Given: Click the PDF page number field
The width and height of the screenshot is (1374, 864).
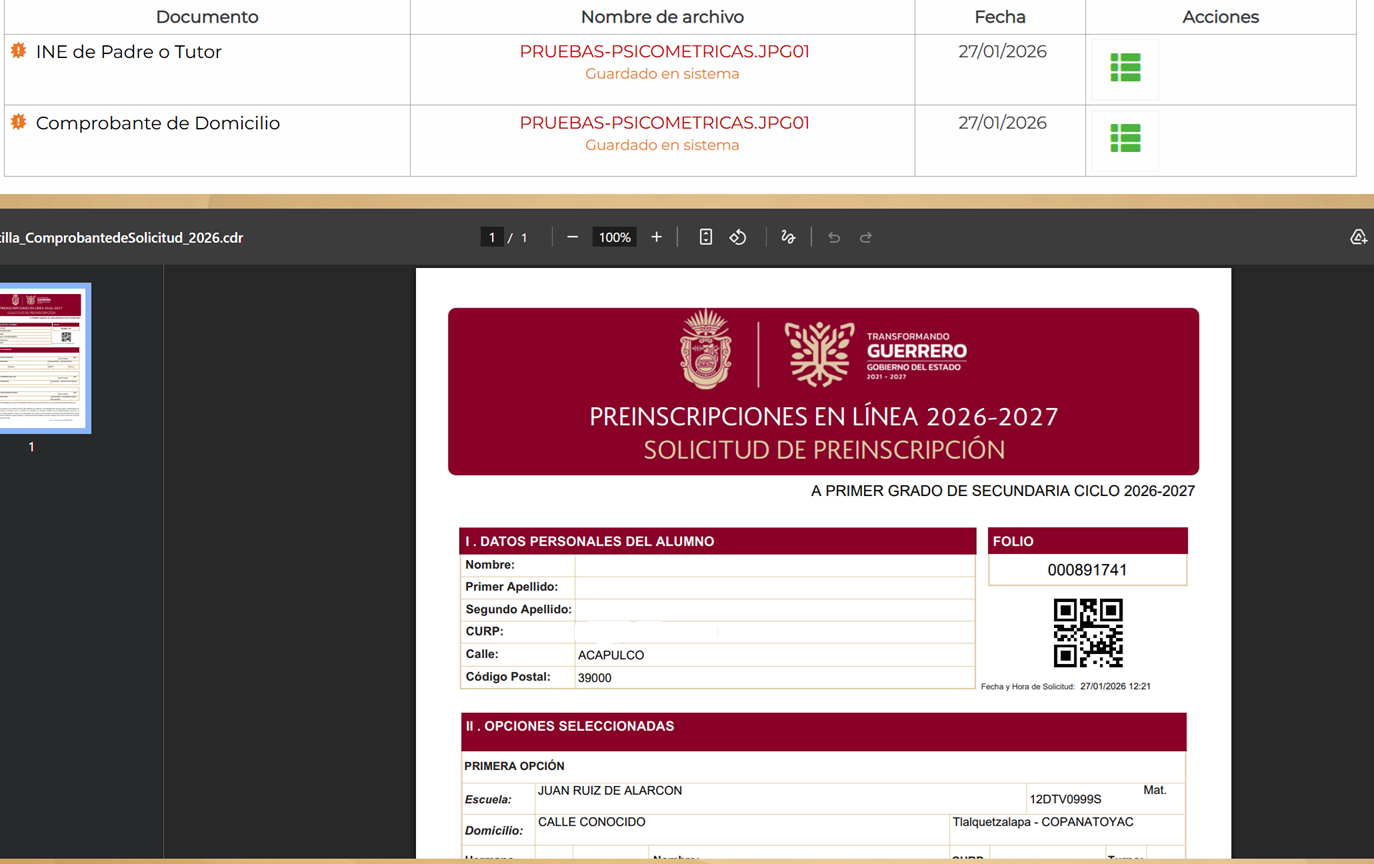Looking at the screenshot, I should 491,237.
